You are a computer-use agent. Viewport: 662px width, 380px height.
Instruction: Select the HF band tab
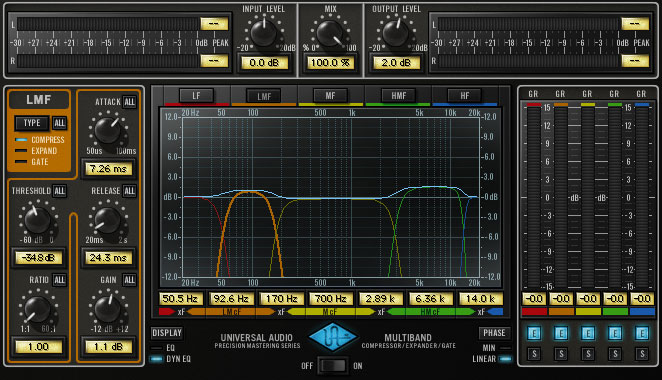pyautogui.click(x=465, y=96)
